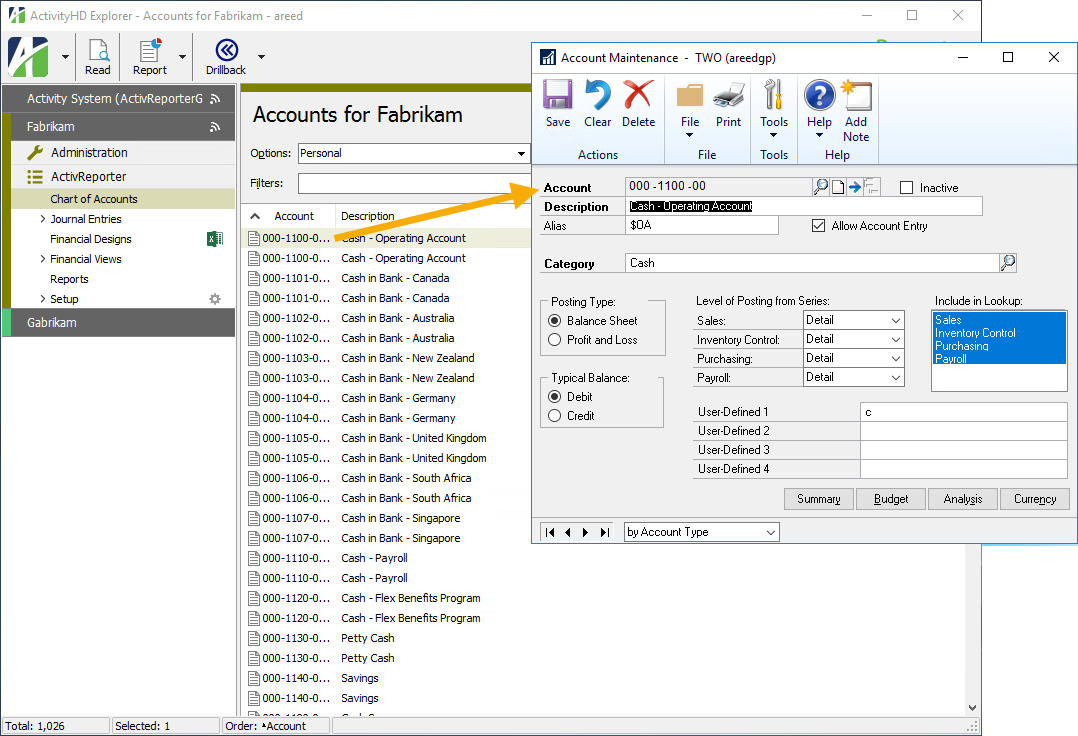Select Balance Sheet posting type

(x=555, y=321)
